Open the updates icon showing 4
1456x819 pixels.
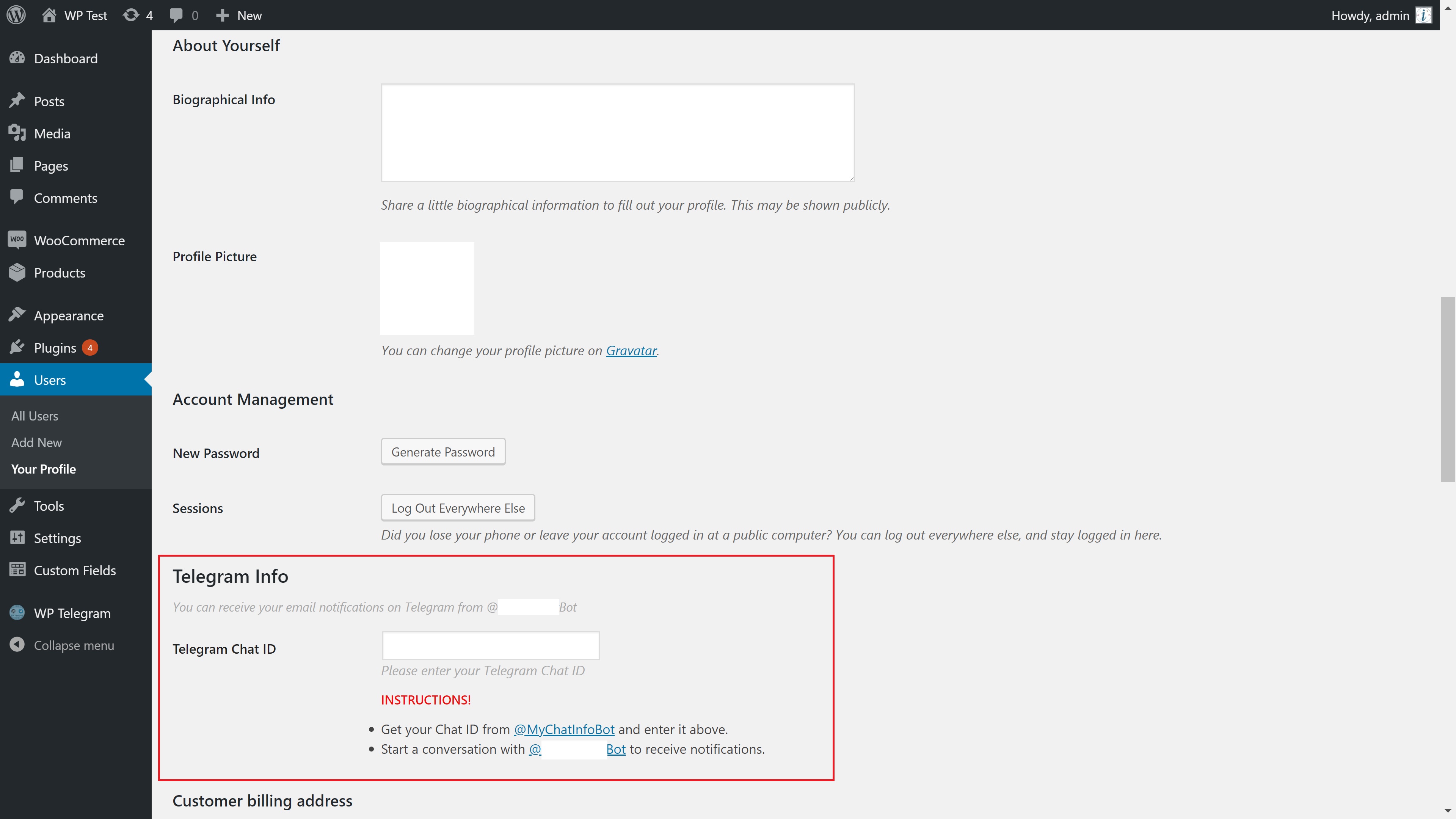coord(131,15)
